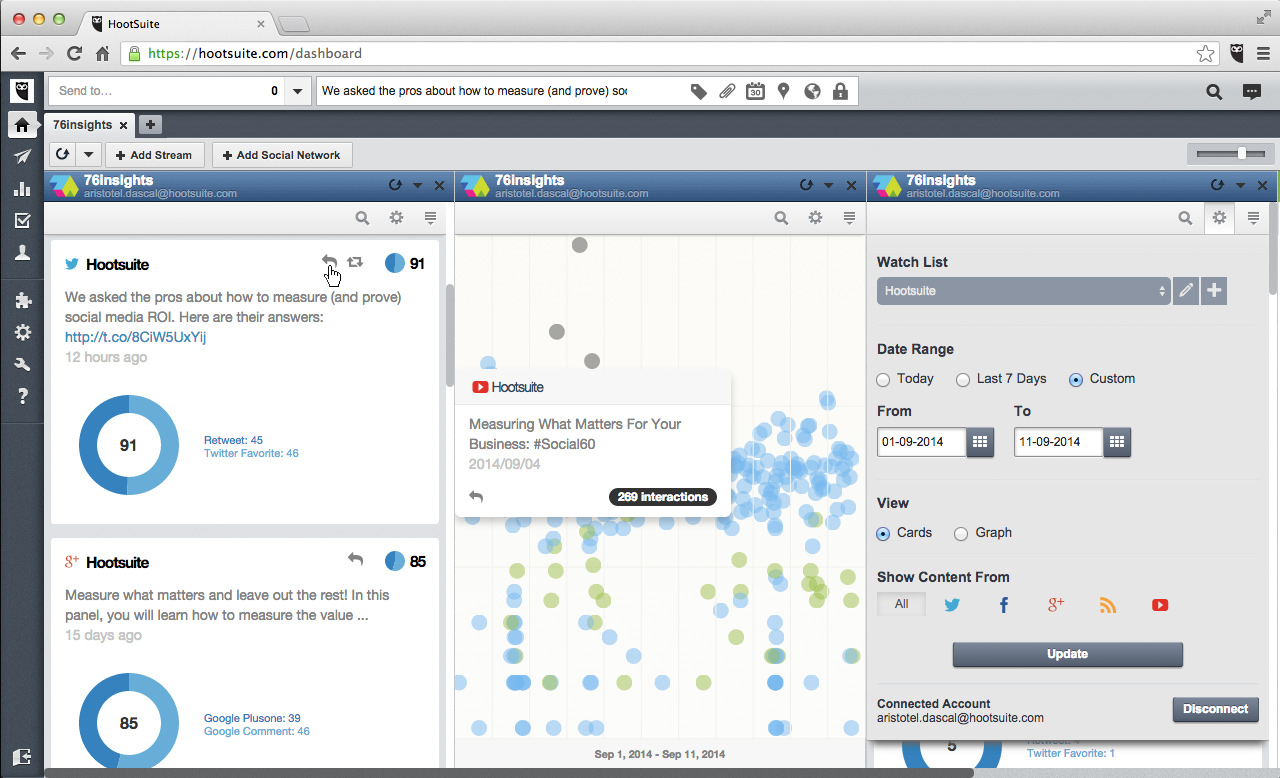Screen dimensions: 1280x778
Task: Click the tag icon in compose bar
Action: point(699,91)
